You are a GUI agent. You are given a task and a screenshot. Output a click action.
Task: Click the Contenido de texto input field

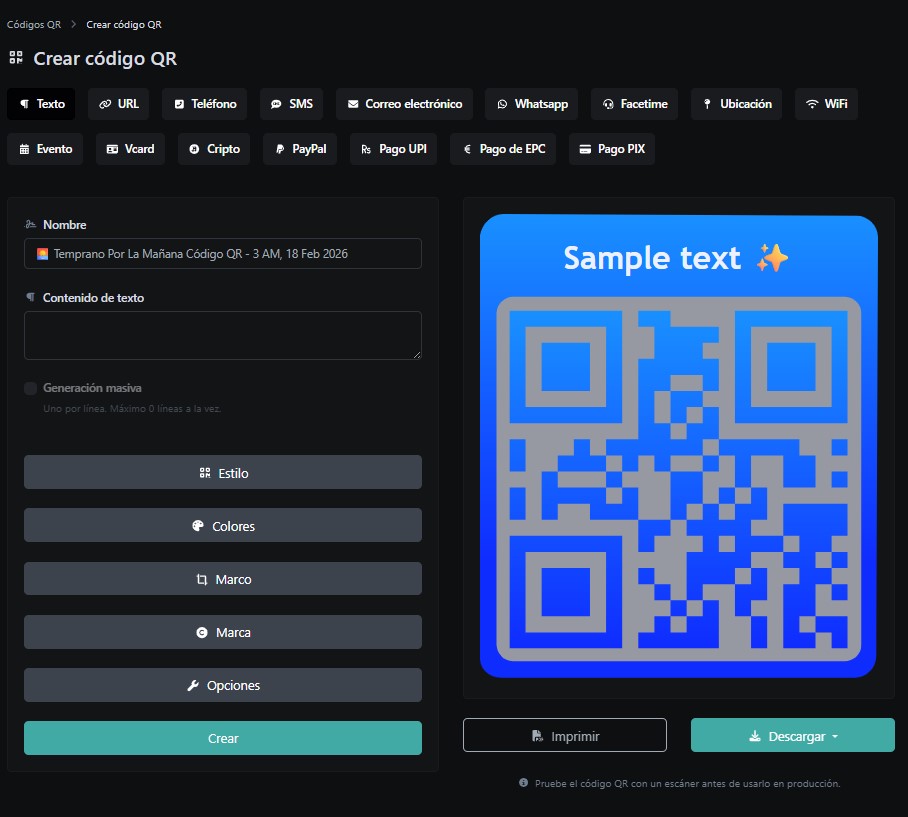tap(222, 335)
